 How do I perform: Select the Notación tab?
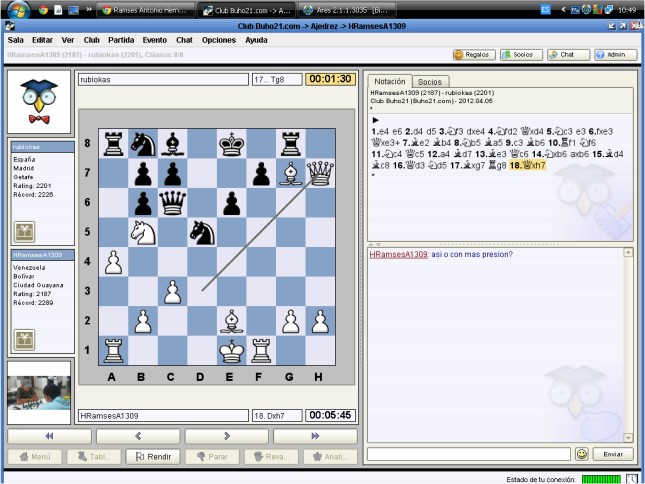tap(389, 81)
